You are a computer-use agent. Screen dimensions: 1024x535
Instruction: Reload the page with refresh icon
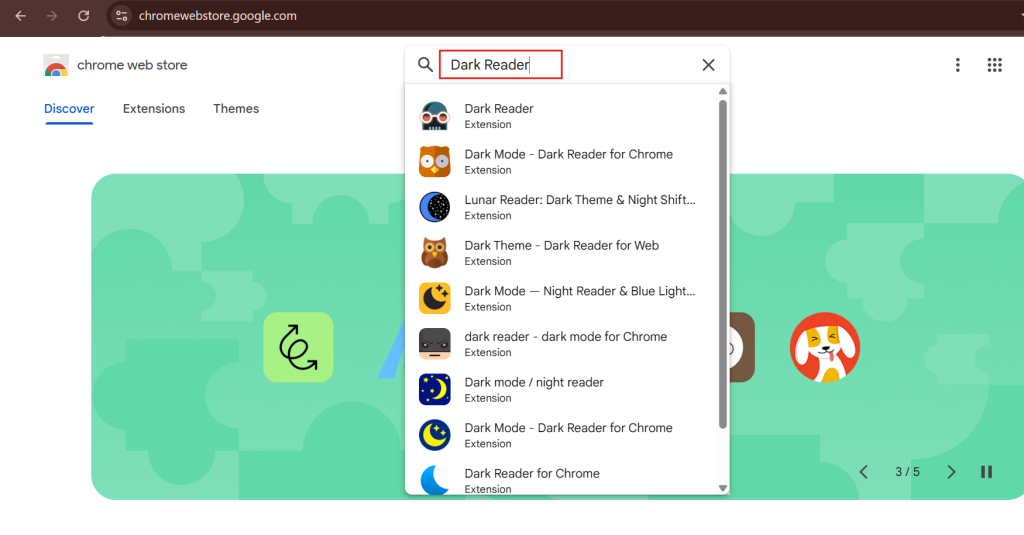pyautogui.click(x=84, y=16)
